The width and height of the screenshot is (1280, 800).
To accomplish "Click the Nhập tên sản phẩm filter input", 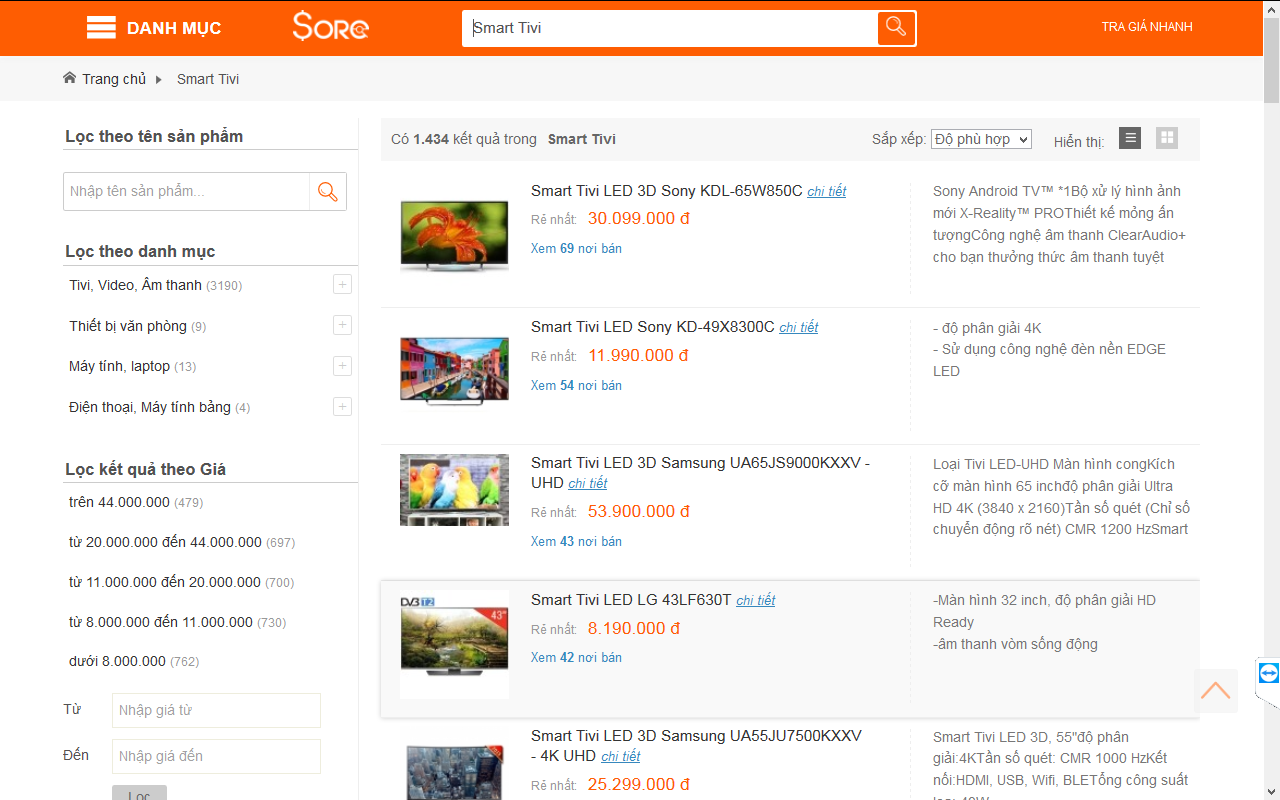I will point(187,191).
